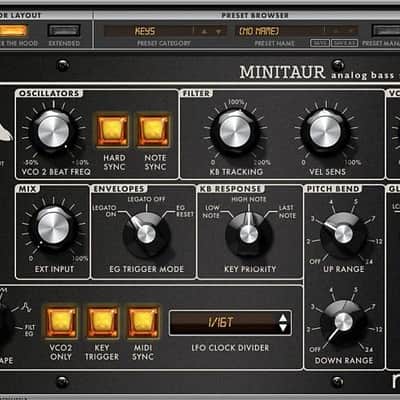Set Up Range to 5 semitones
The width and height of the screenshot is (400, 400).
click(x=356, y=202)
